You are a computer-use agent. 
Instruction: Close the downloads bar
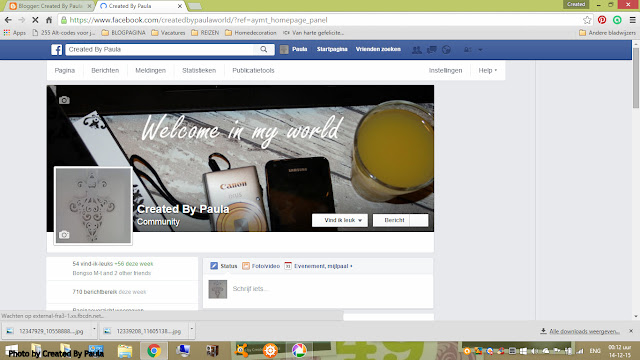point(631,331)
